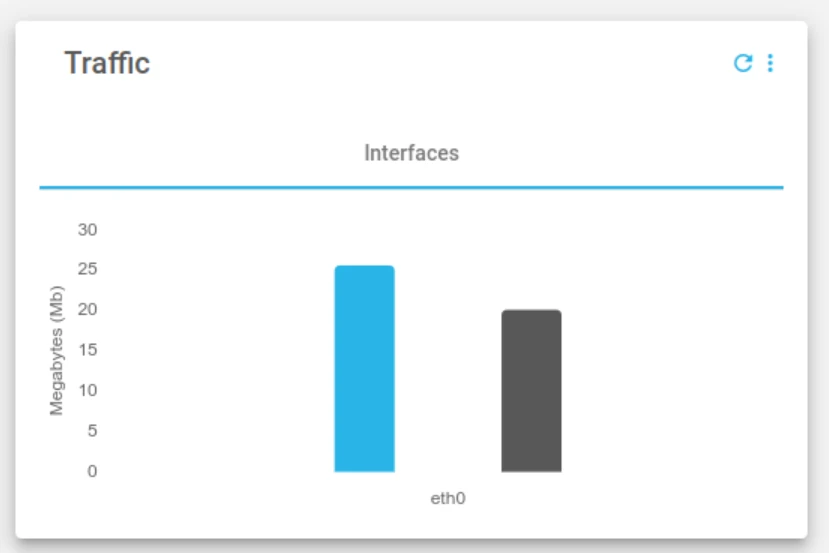Image resolution: width=829 pixels, height=553 pixels.
Task: Open the three-dot more options menu
Action: point(770,63)
